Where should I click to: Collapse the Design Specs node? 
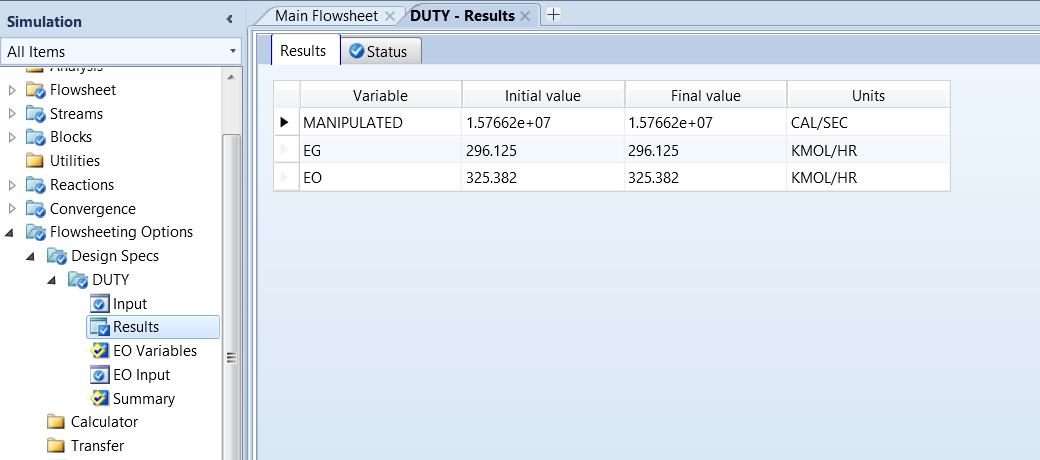click(32, 256)
